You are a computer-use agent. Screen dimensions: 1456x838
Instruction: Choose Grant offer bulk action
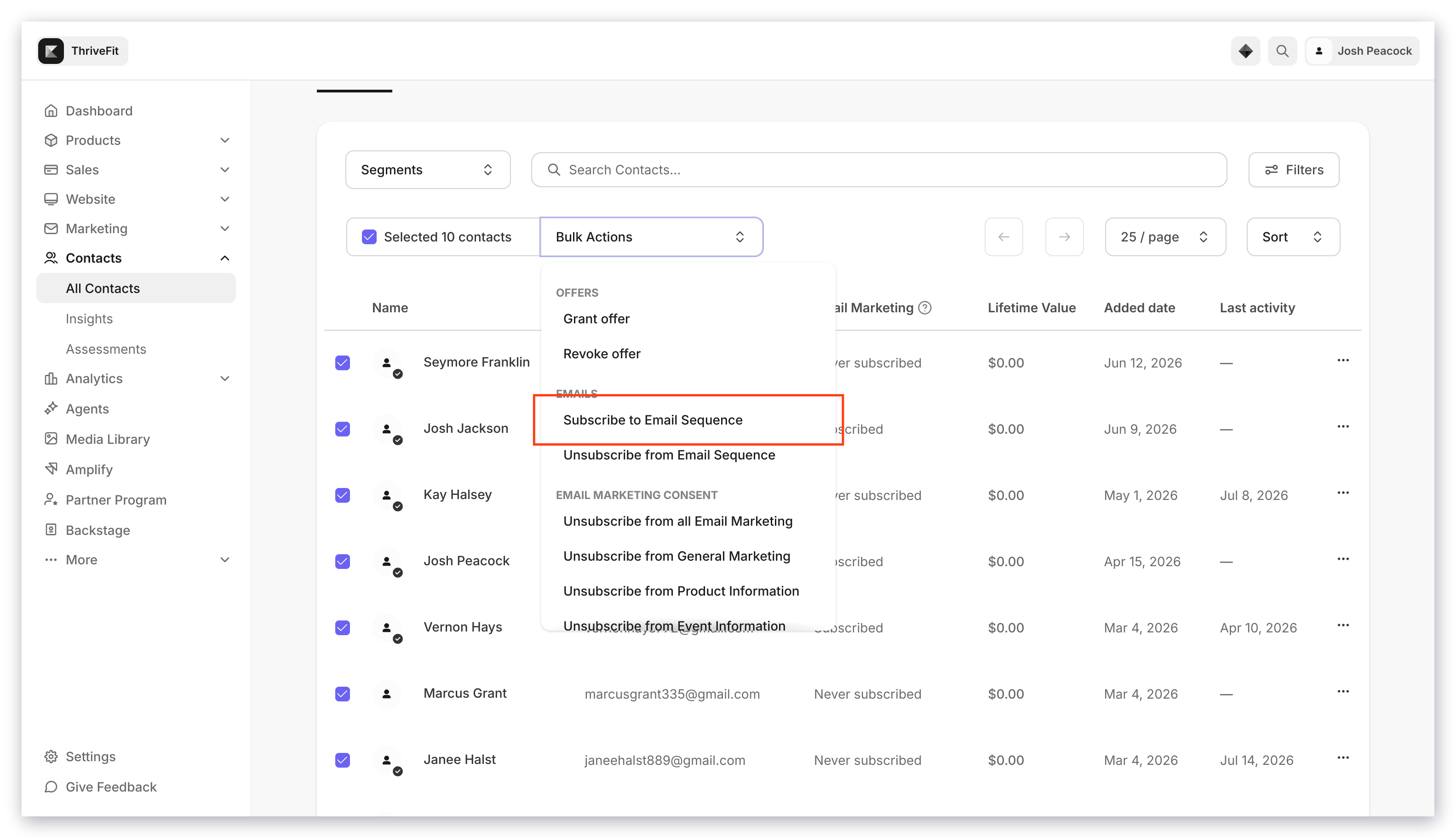point(596,318)
